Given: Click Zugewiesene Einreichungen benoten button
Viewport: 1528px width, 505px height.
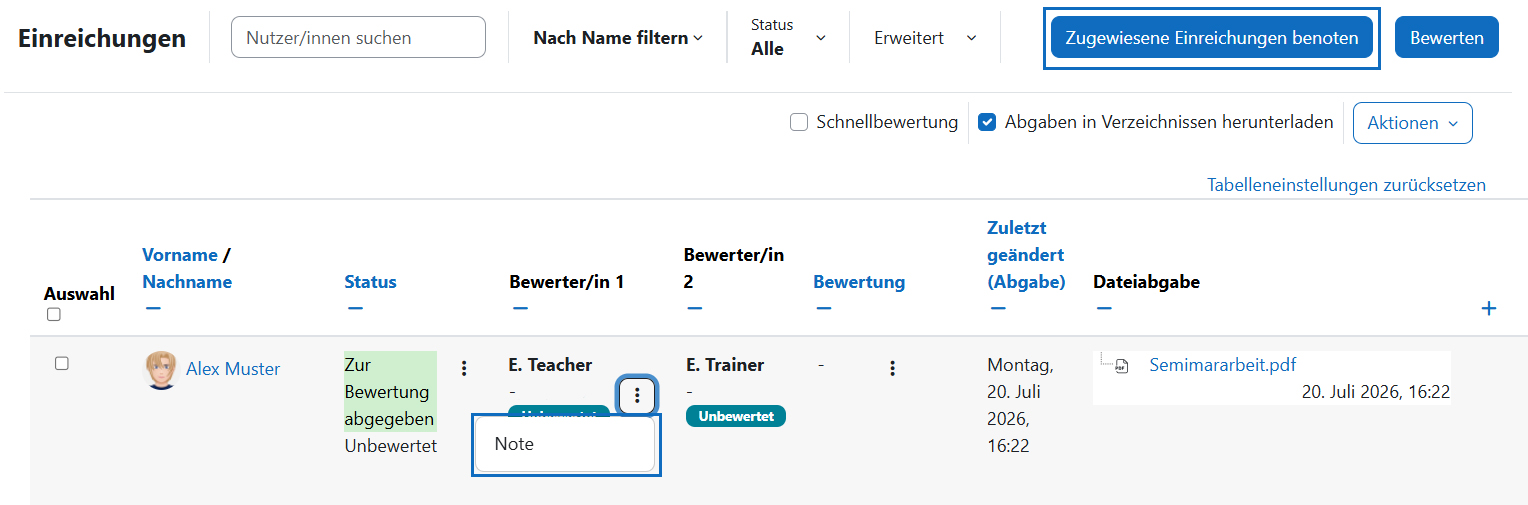Looking at the screenshot, I should [x=1212, y=38].
